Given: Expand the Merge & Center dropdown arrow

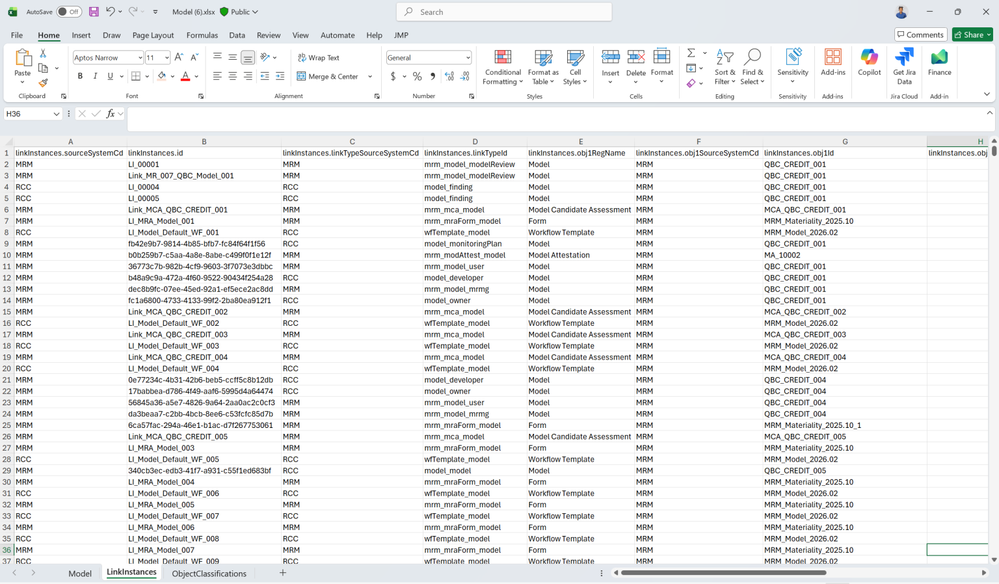Looking at the screenshot, I should 370,76.
